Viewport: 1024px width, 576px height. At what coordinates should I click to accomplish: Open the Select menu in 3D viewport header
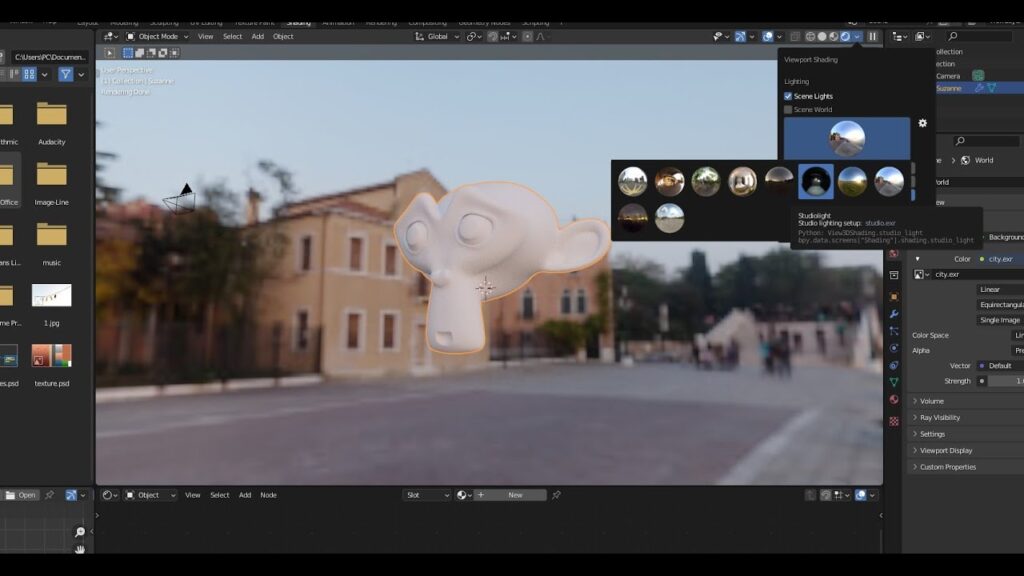click(232, 37)
